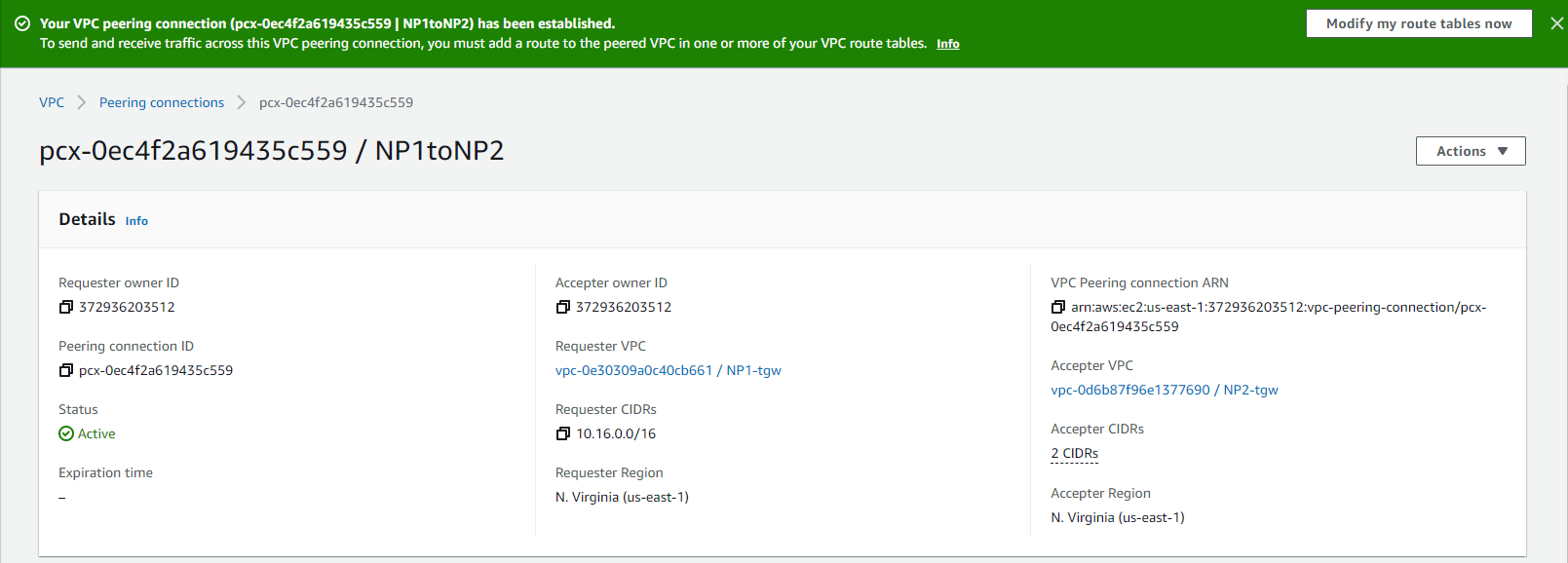Screen dimensions: 1568x563
Task: Click Modify my route tables now
Action: coord(1419,23)
